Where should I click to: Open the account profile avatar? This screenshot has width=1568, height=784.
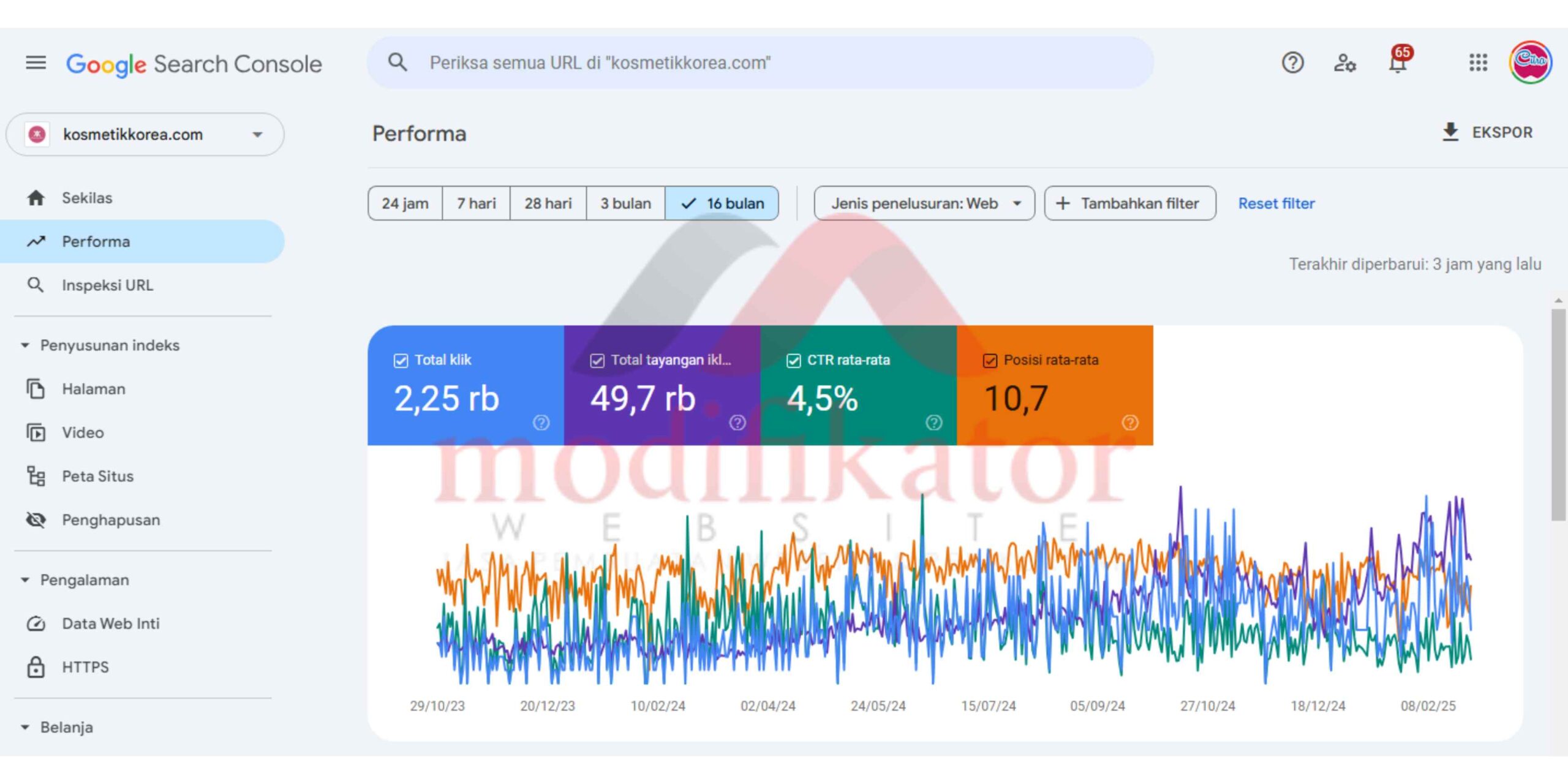click(1530, 62)
